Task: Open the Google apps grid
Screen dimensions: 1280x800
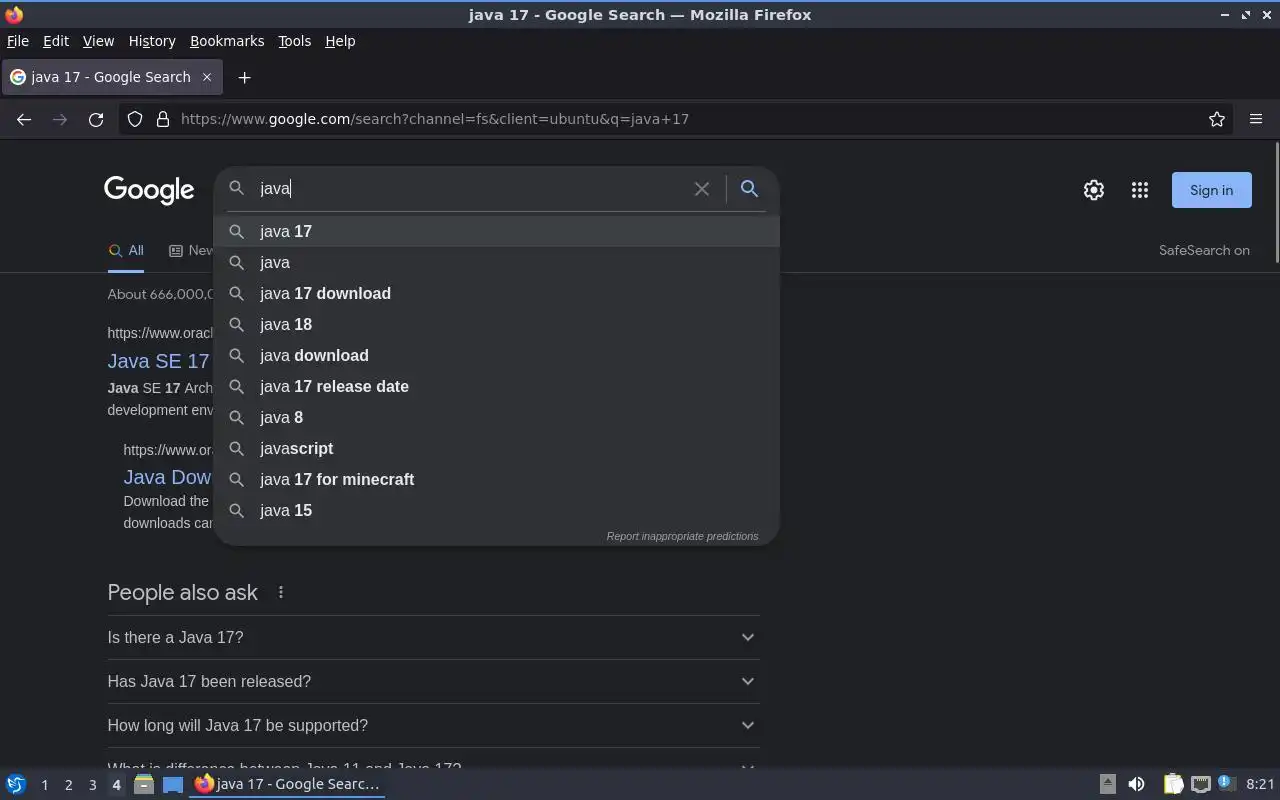Action: [x=1140, y=190]
